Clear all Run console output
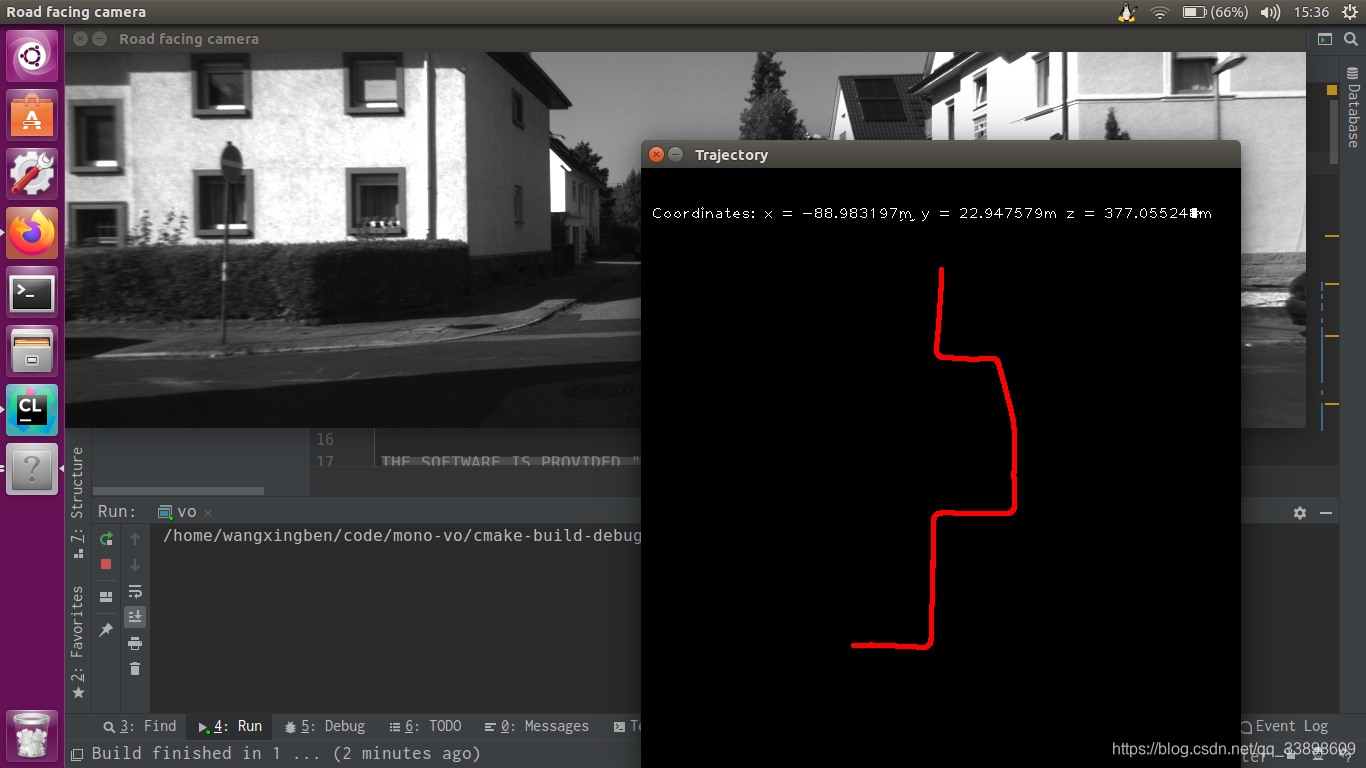 pyautogui.click(x=135, y=668)
